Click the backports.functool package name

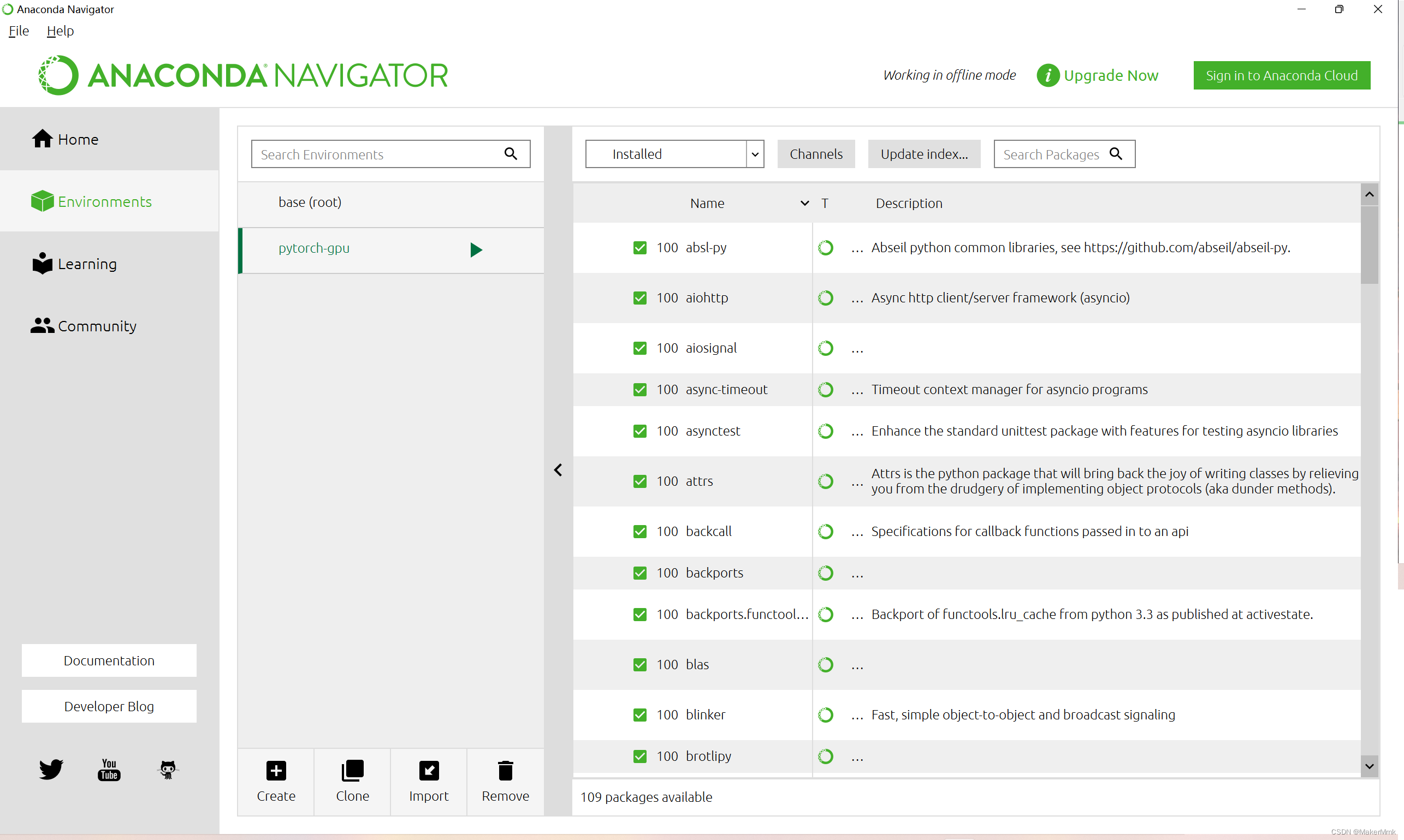747,614
